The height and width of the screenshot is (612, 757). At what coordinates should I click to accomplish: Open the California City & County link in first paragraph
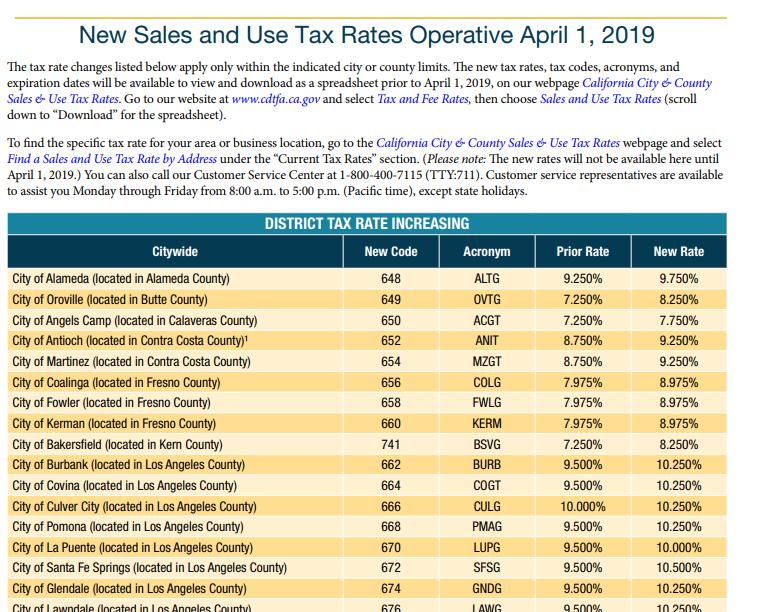coord(647,83)
